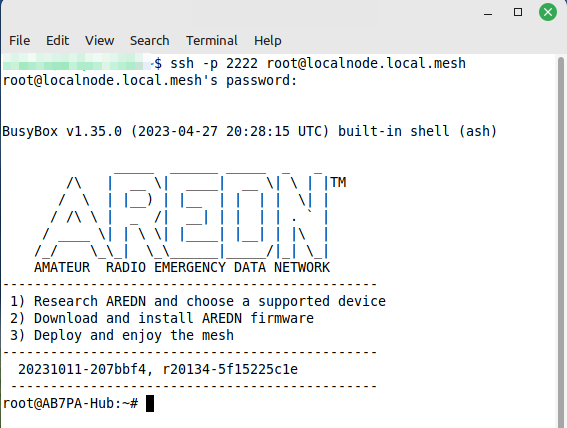
Task: Click the root@AB7PA-Hub prompt
Action: (x=70, y=403)
